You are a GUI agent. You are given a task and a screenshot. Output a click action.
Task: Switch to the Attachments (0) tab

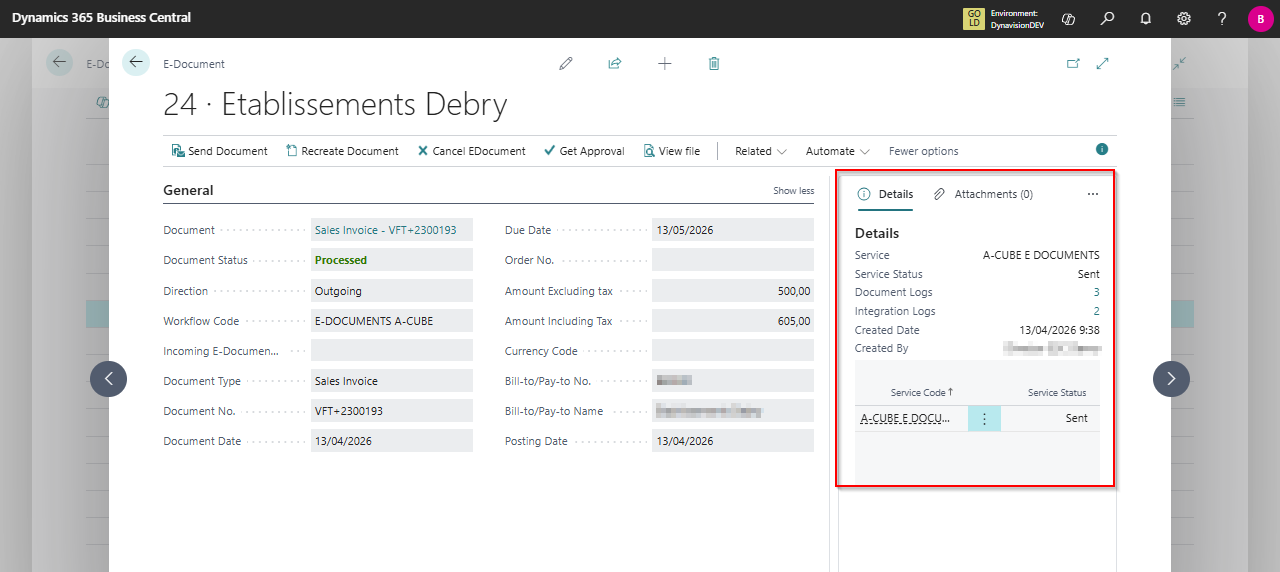coord(983,194)
